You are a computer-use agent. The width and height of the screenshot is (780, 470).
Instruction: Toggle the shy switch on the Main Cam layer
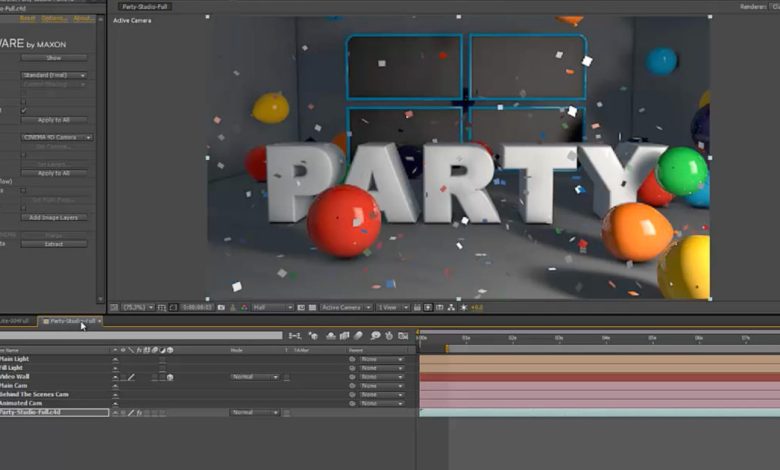(x=115, y=386)
